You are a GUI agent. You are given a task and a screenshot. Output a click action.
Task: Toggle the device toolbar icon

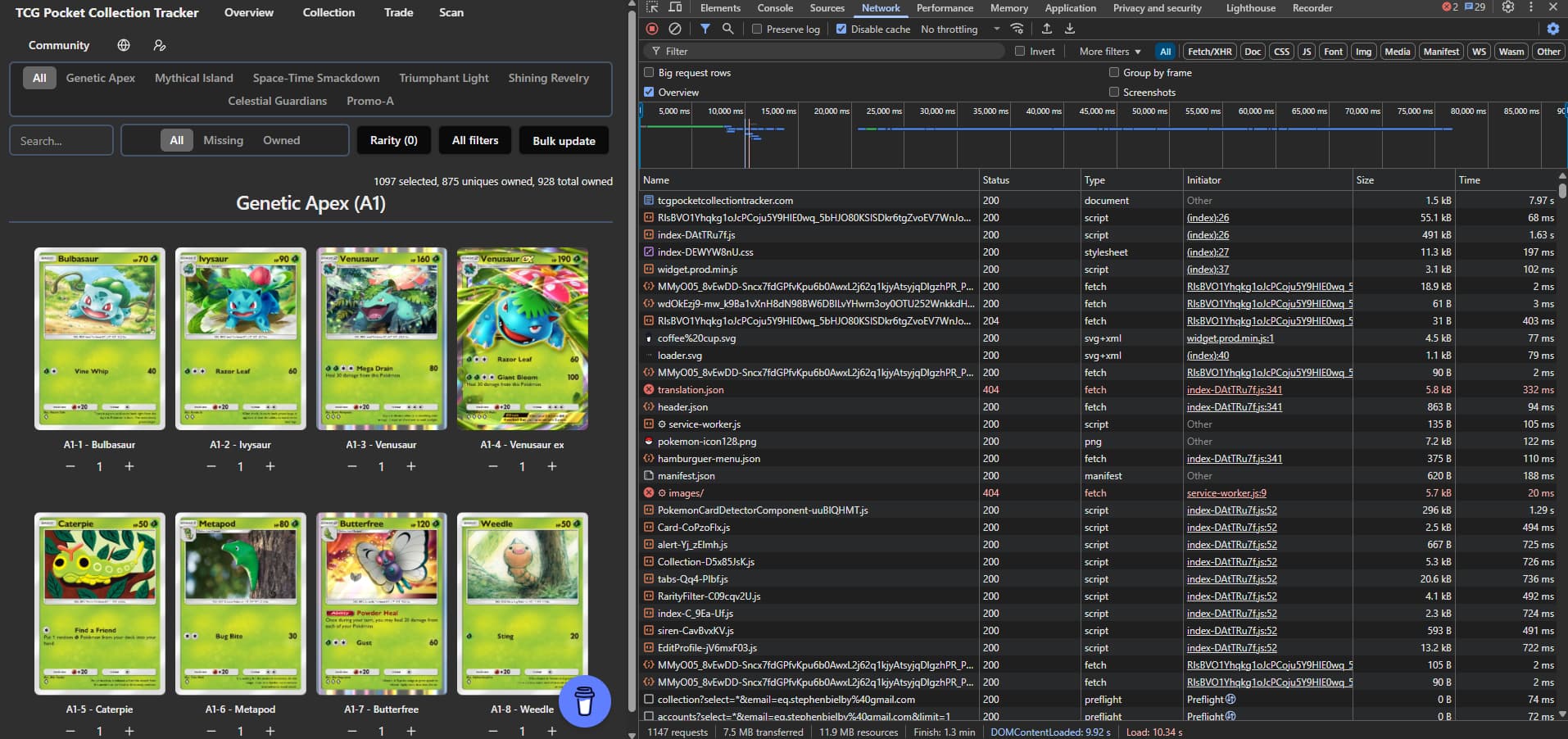(x=675, y=7)
